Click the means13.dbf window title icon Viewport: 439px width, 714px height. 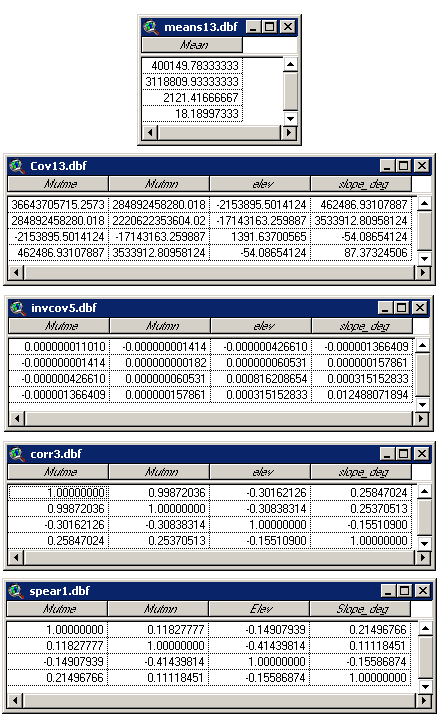151,27
